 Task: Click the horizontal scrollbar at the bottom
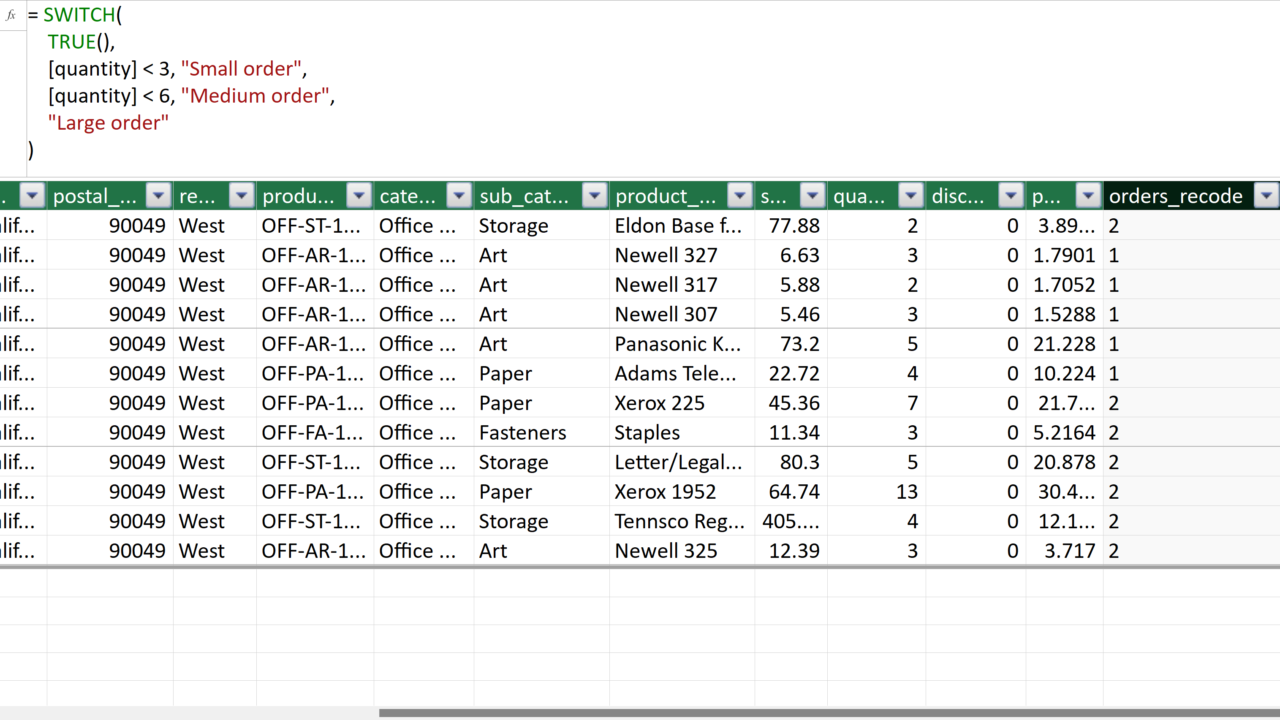click(x=829, y=713)
